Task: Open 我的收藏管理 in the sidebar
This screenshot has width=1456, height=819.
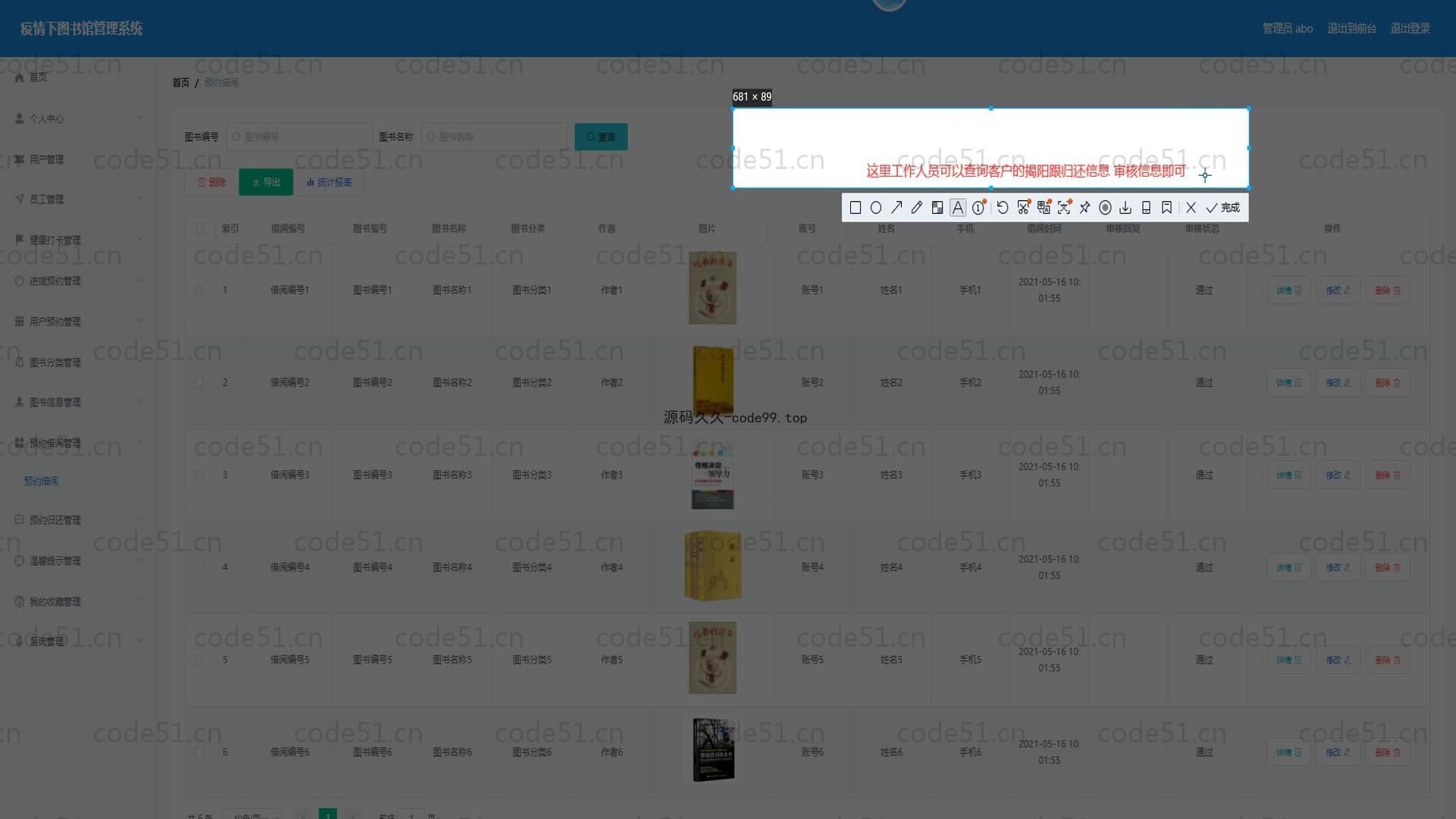Action: point(79,602)
